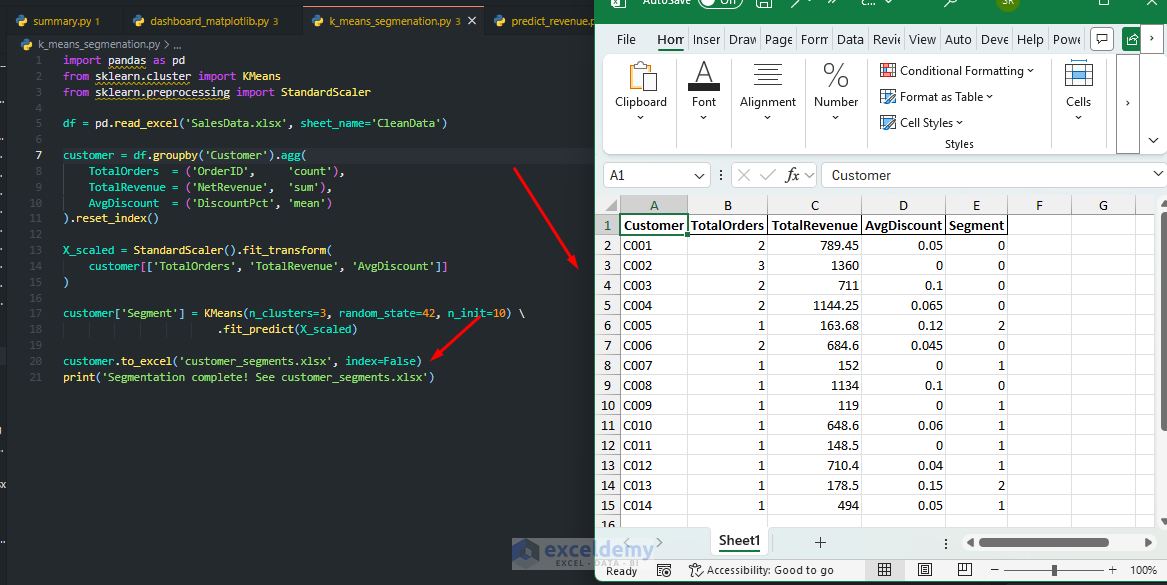Click k_means_segmenation.py in breadcrumb

99,45
